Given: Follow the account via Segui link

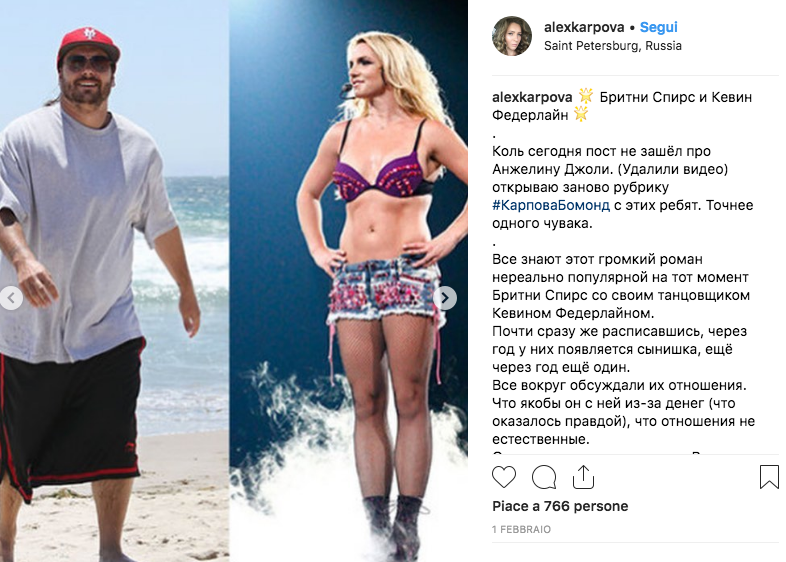Looking at the screenshot, I should (659, 27).
